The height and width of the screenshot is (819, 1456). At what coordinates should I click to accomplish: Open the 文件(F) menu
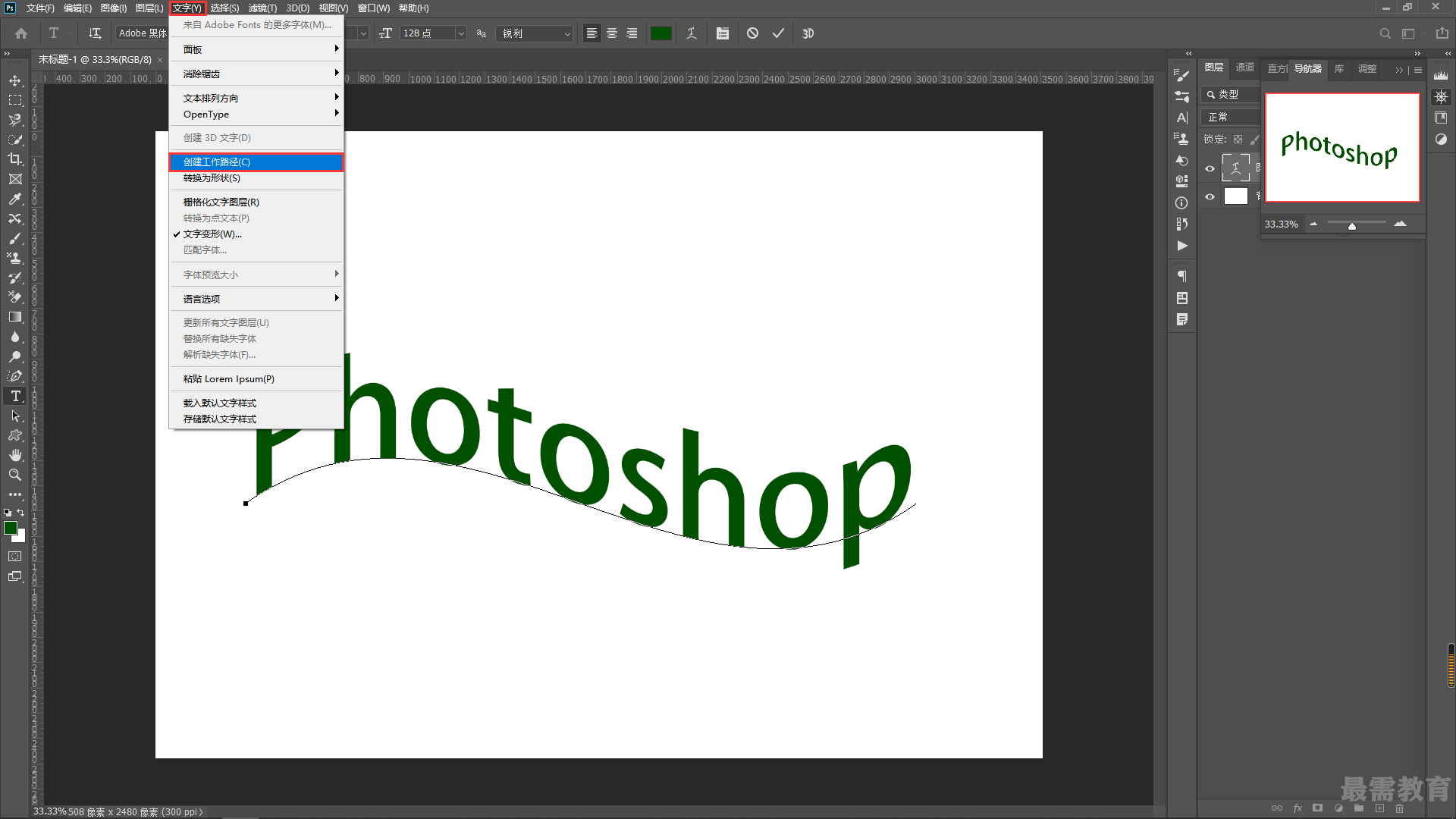click(40, 8)
